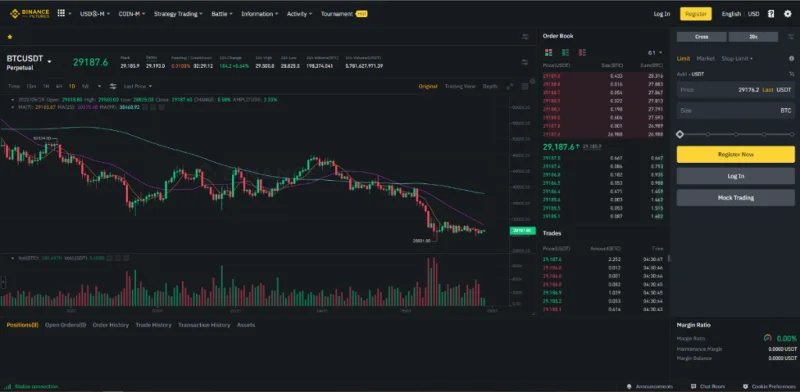Expand the COIN-M menu
This screenshot has width=800, height=392.
pyautogui.click(x=132, y=14)
